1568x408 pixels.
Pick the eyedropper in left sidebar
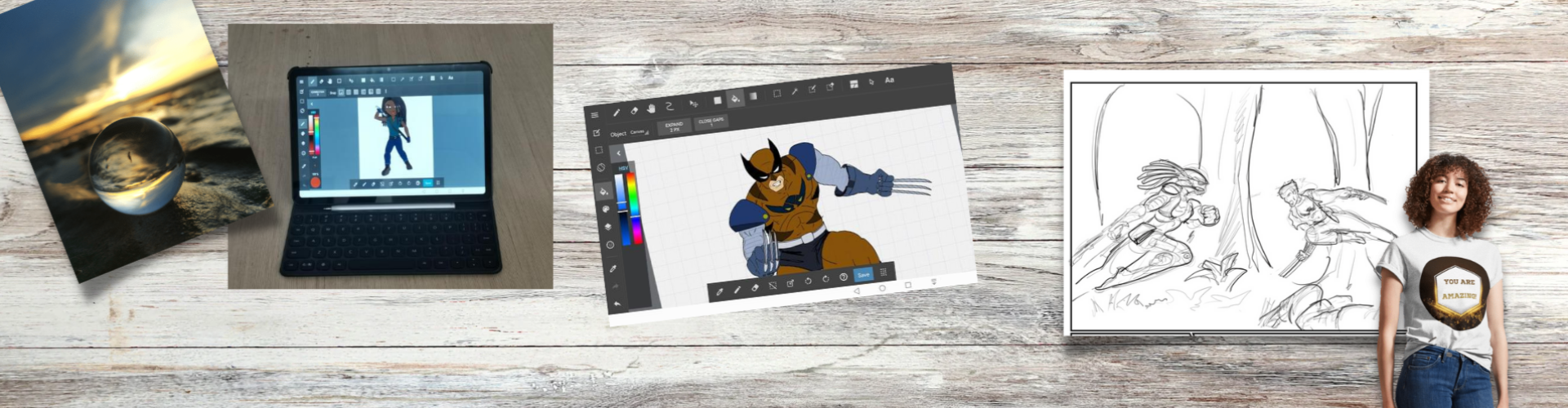pyautogui.click(x=613, y=268)
